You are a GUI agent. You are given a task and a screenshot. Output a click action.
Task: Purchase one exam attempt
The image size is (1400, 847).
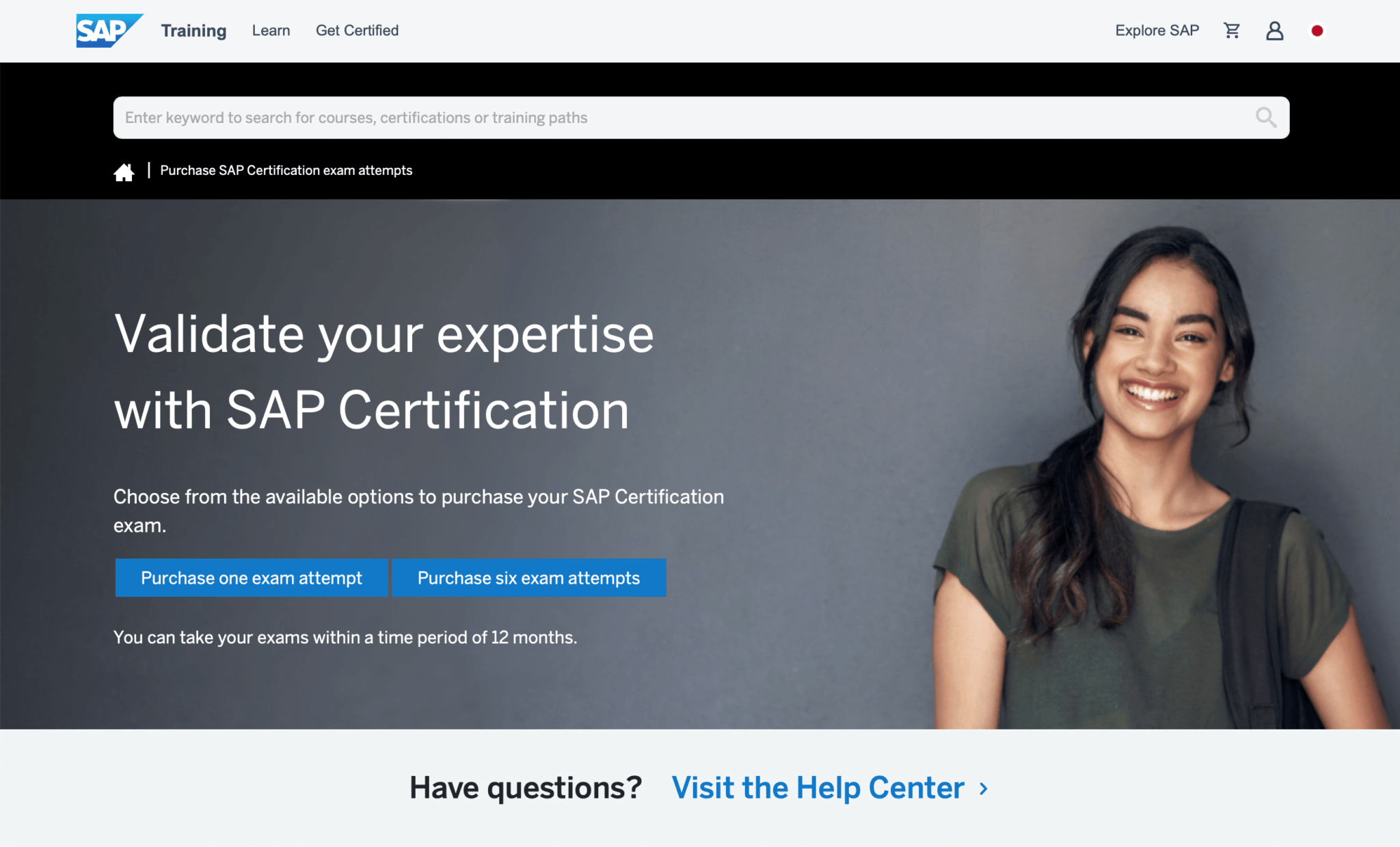point(251,578)
